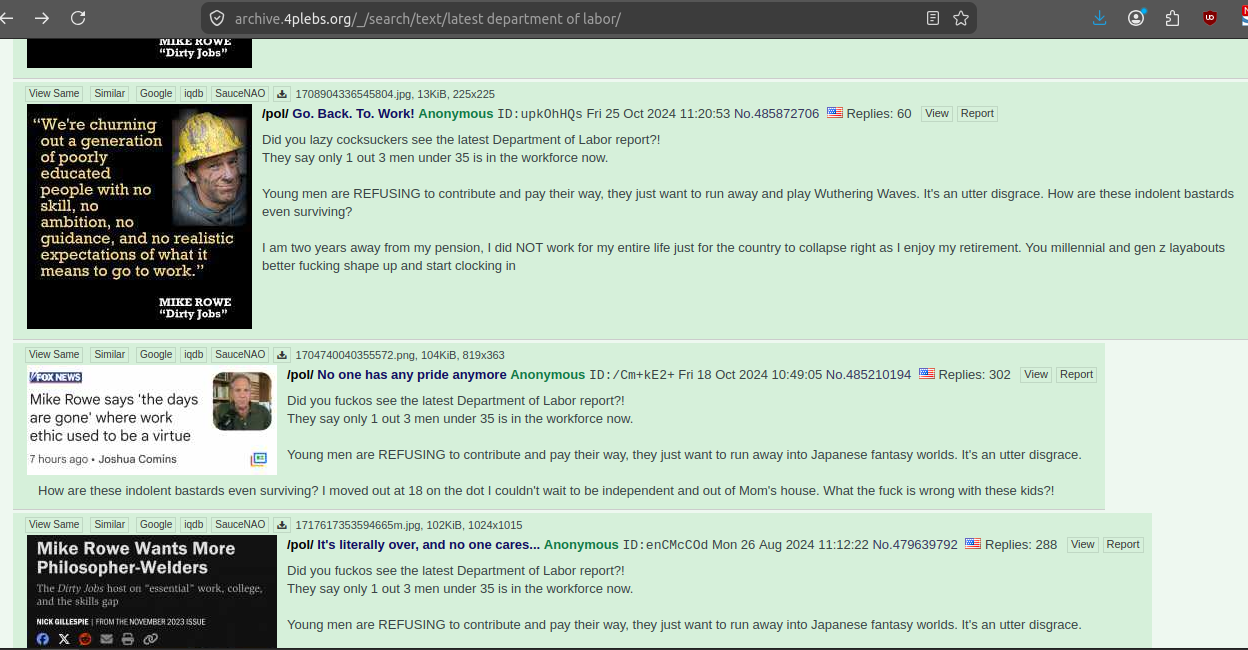Click View Same for 1704740040355572.png
This screenshot has height=650, width=1248.
(54, 354)
